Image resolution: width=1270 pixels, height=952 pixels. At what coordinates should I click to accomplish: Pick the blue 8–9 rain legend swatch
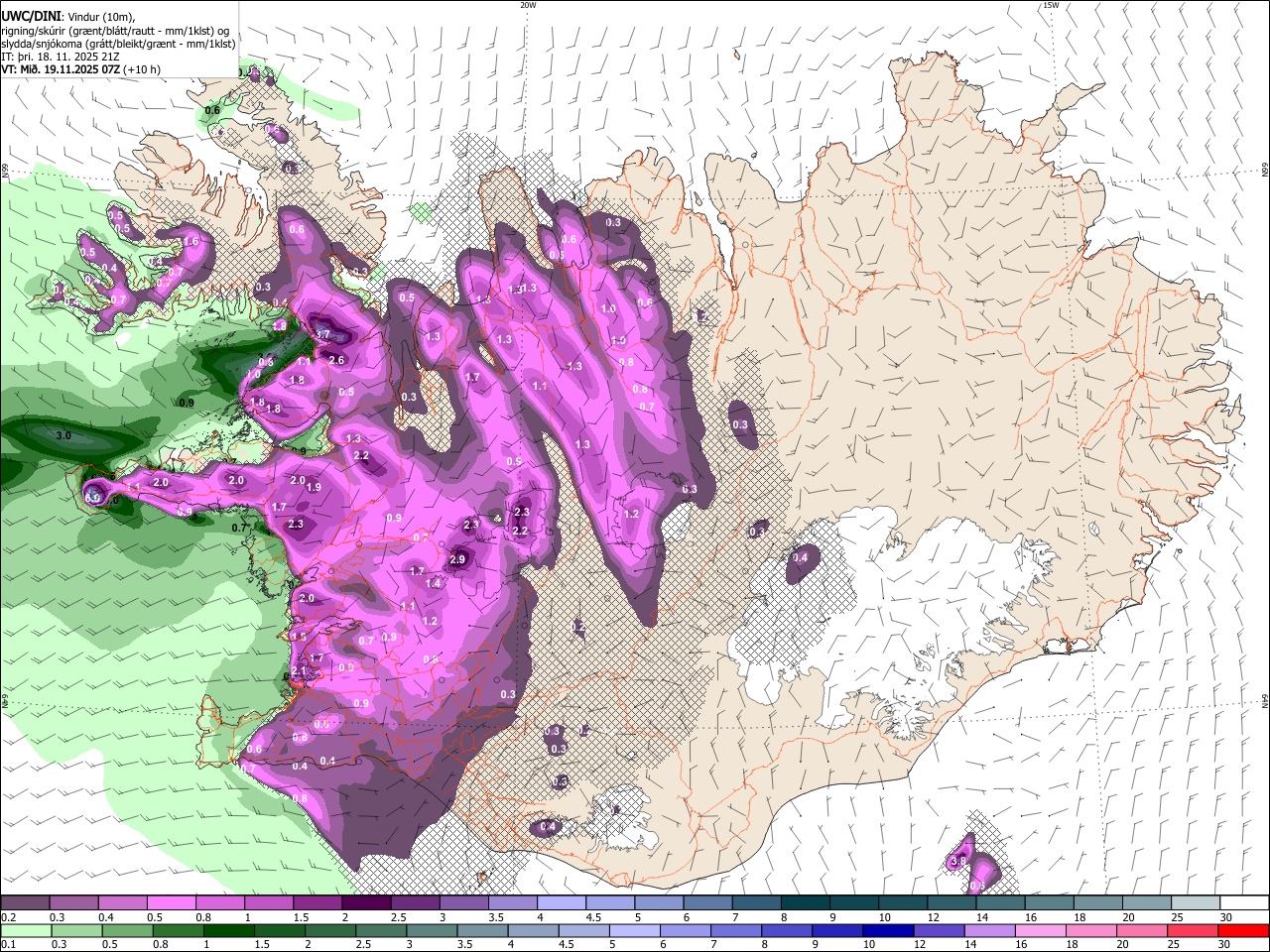click(785, 930)
